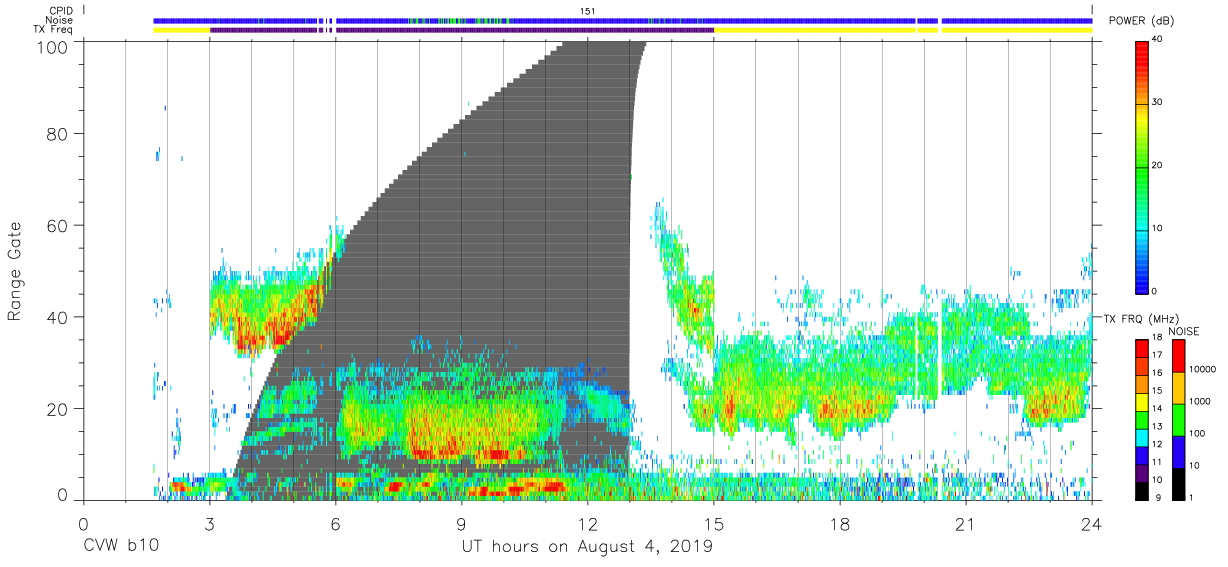
Task: Click the red NOISE legend swatch
Action: (x=1179, y=355)
